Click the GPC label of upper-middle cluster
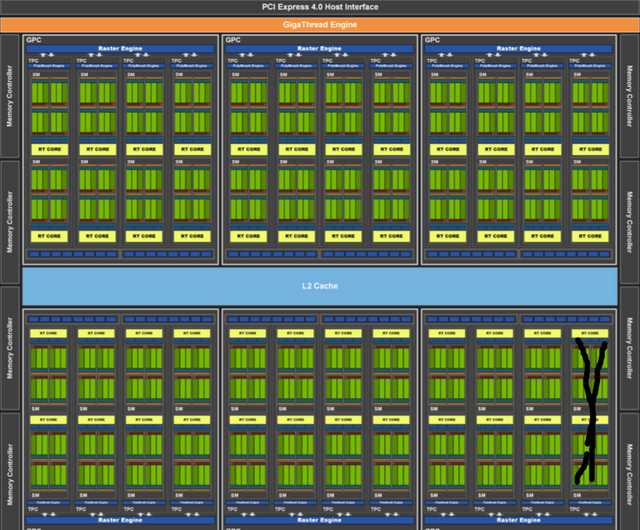This screenshot has width=640, height=530. tap(233, 40)
